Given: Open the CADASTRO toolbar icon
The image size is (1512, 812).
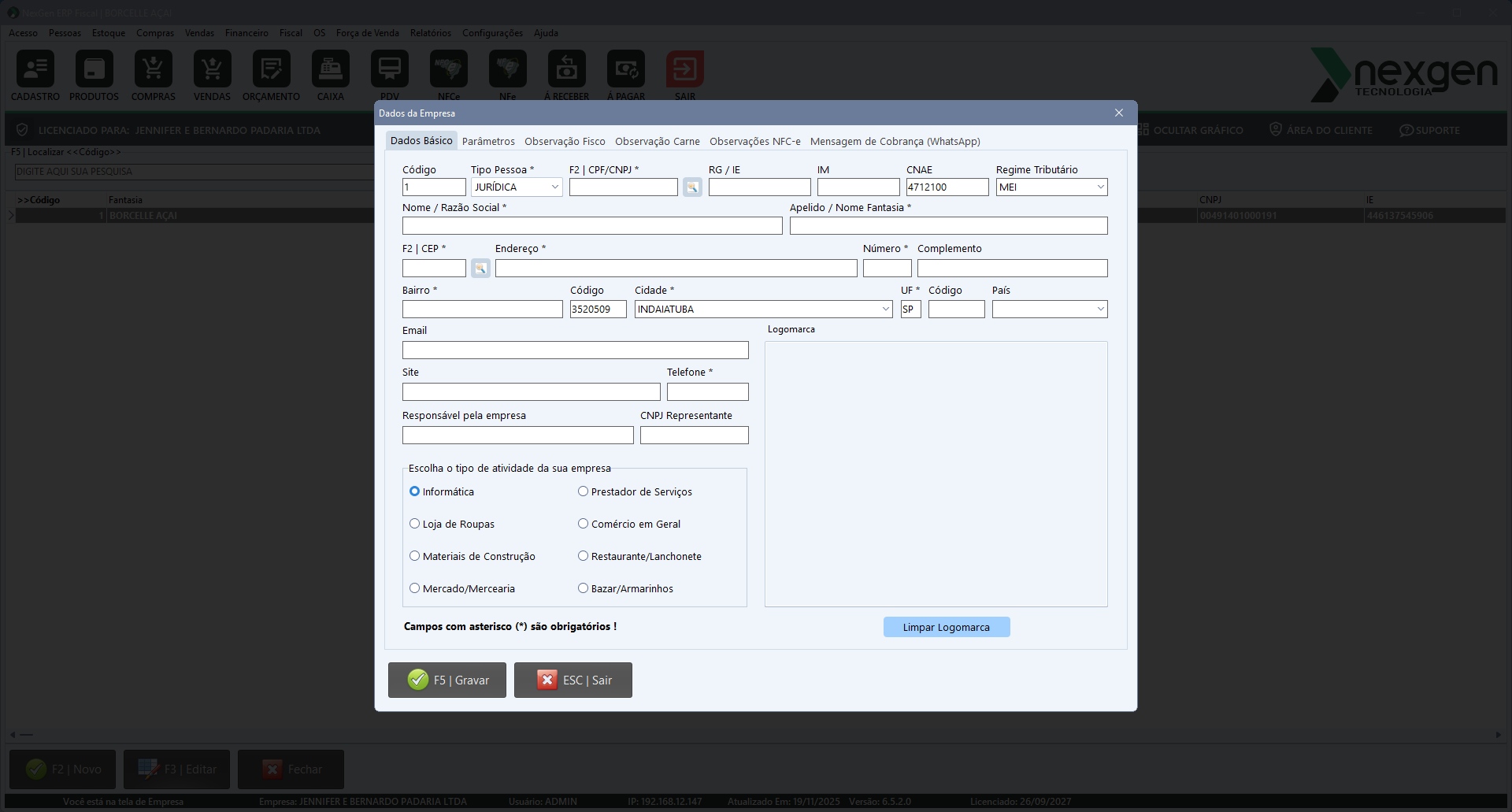Looking at the screenshot, I should click(35, 70).
